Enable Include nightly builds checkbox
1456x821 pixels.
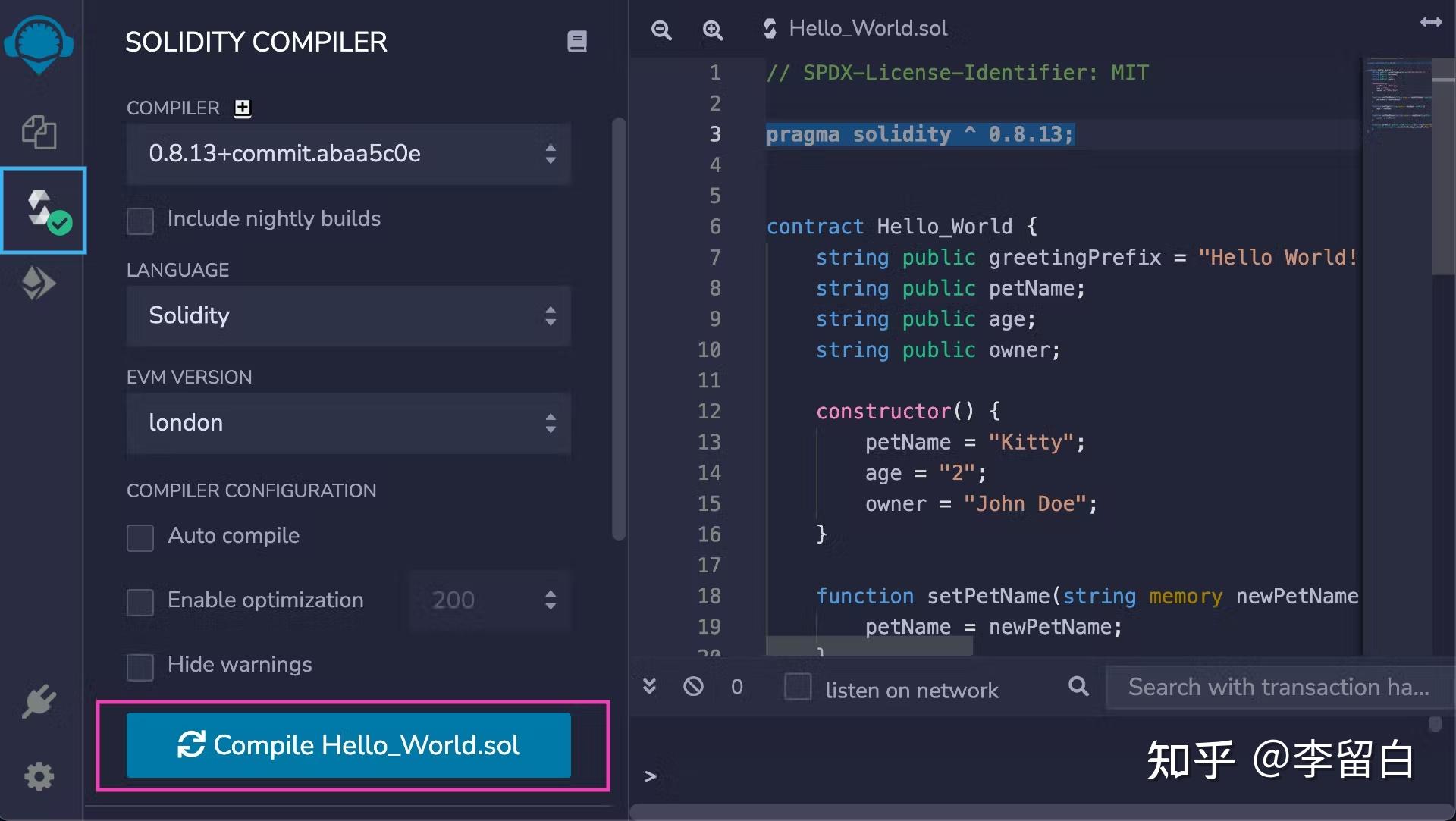[x=140, y=221]
